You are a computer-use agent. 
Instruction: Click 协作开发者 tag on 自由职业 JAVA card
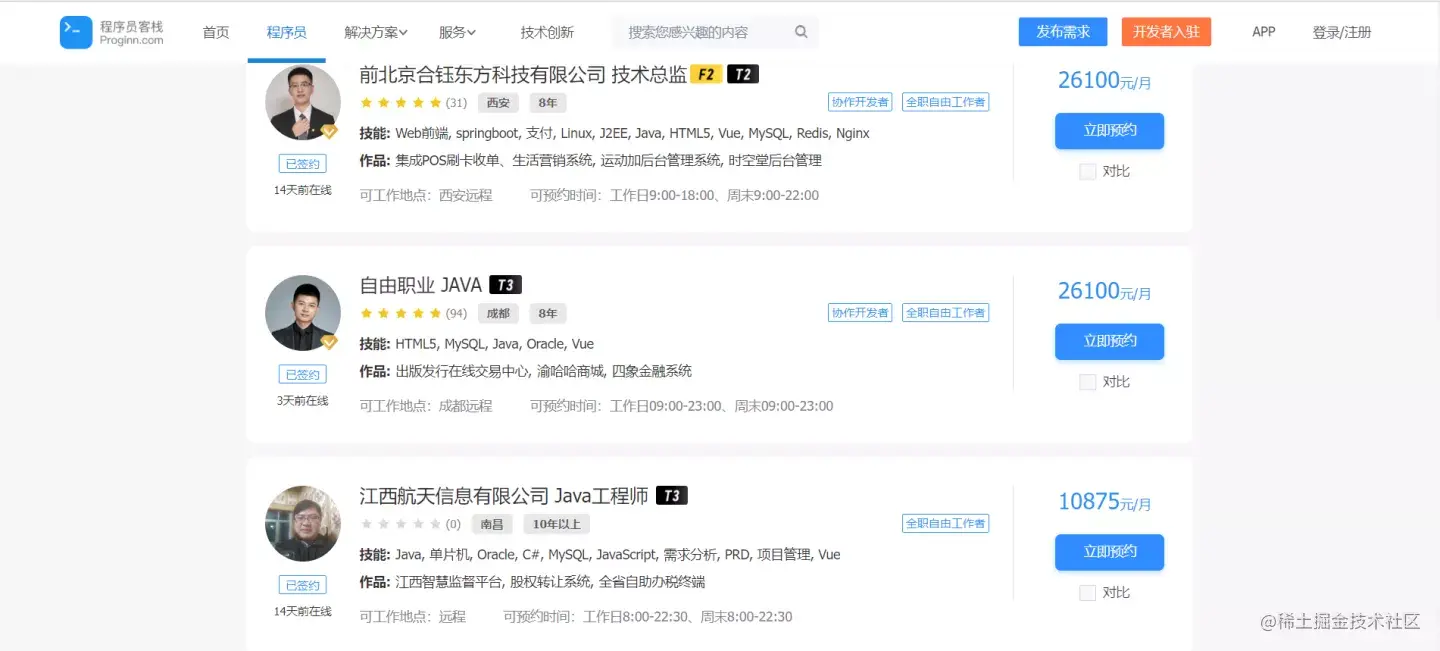tap(860, 313)
